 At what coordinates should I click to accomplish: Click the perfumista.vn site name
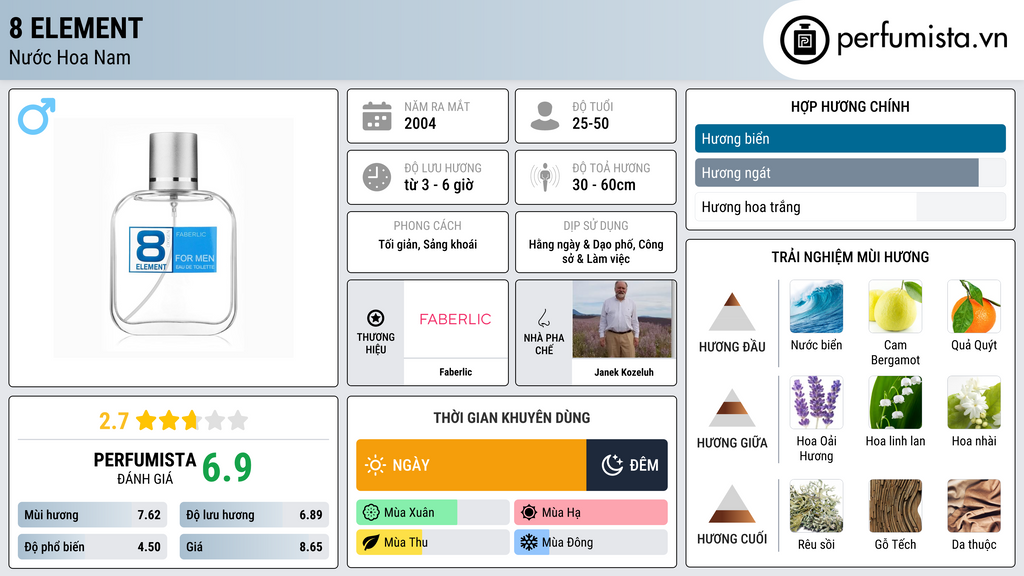(x=922, y=39)
